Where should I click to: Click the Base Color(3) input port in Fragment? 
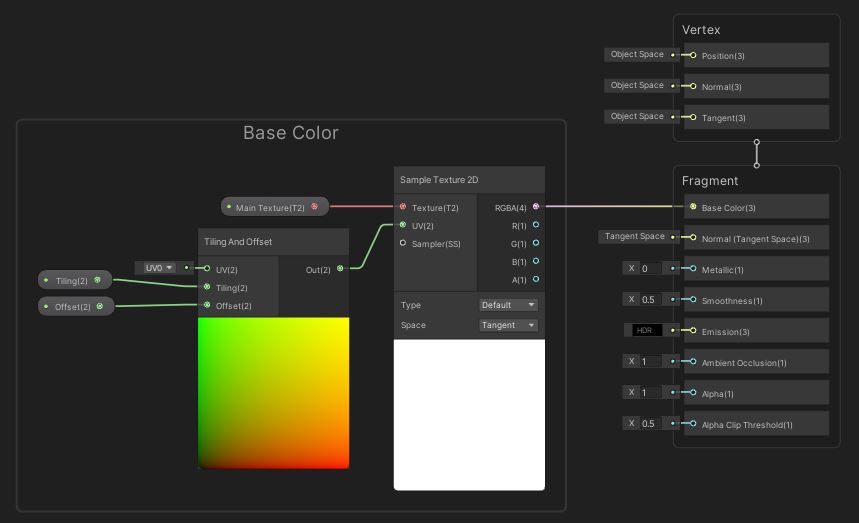point(693,206)
